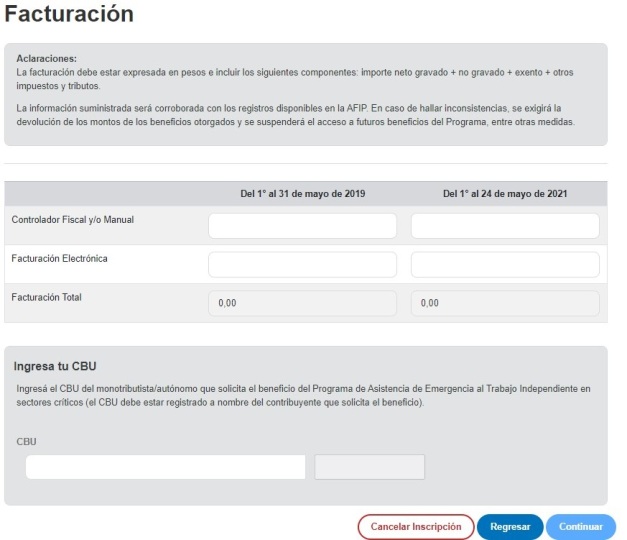Select Controlador Fiscal field for mayo 2021
627x540 pixels.
point(505,226)
